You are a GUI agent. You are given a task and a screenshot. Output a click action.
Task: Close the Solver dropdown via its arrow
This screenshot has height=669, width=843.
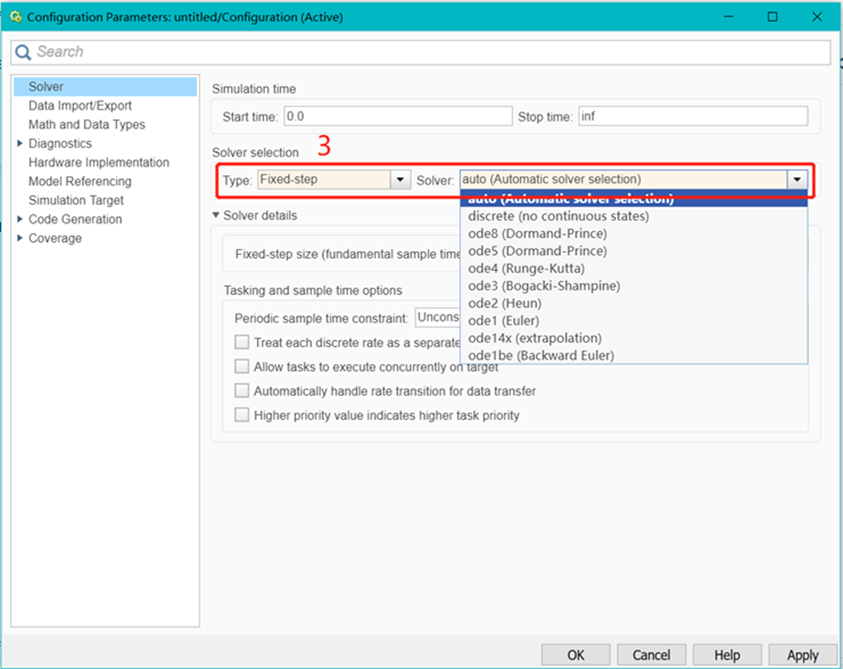coord(797,180)
